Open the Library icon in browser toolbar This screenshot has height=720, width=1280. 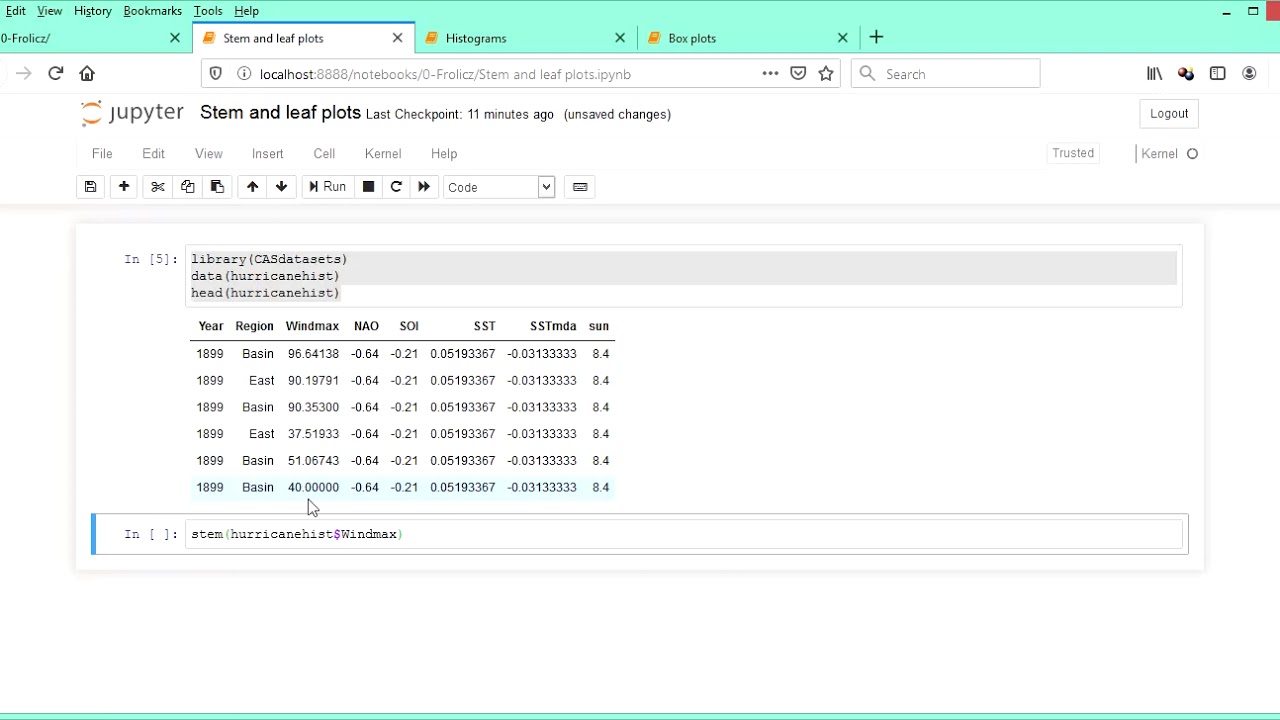coord(1155,73)
